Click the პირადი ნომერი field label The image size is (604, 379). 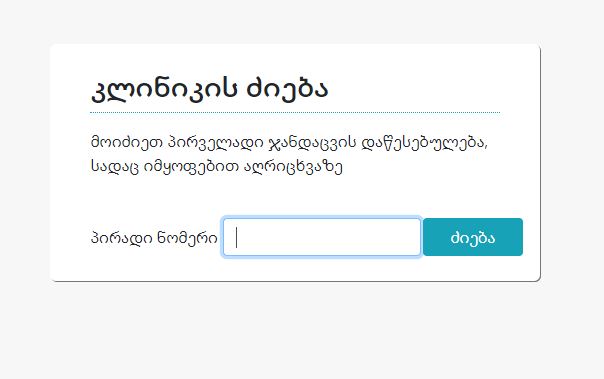coord(154,238)
